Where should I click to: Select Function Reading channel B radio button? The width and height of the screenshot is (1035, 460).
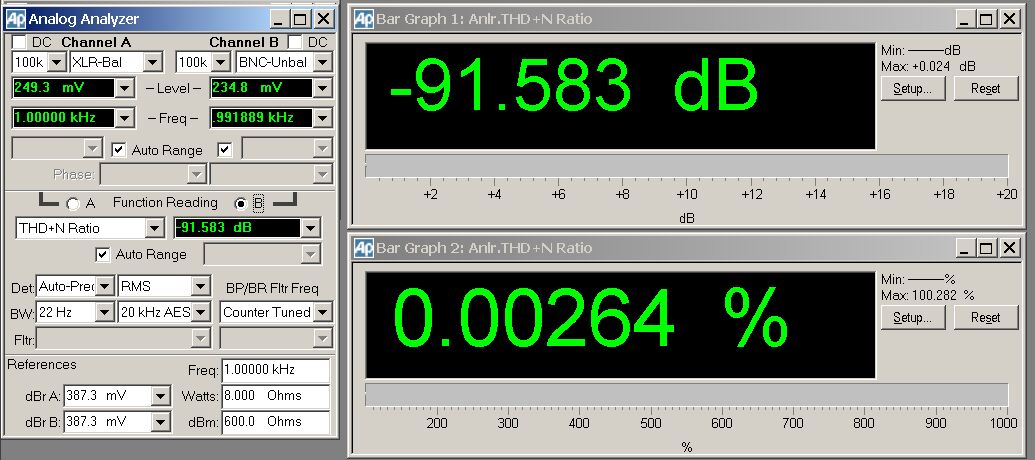[x=241, y=204]
